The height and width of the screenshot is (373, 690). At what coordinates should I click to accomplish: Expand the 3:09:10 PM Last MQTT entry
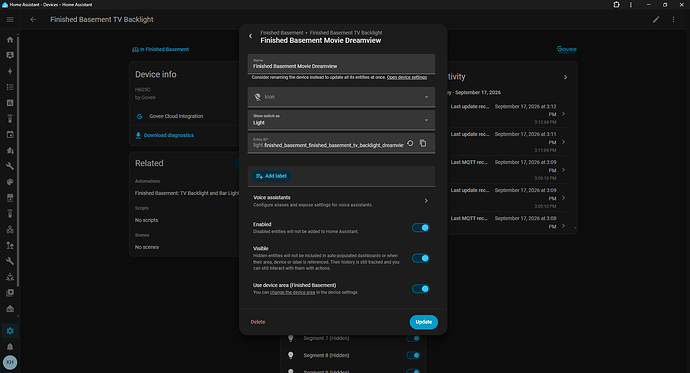pyautogui.click(x=563, y=170)
